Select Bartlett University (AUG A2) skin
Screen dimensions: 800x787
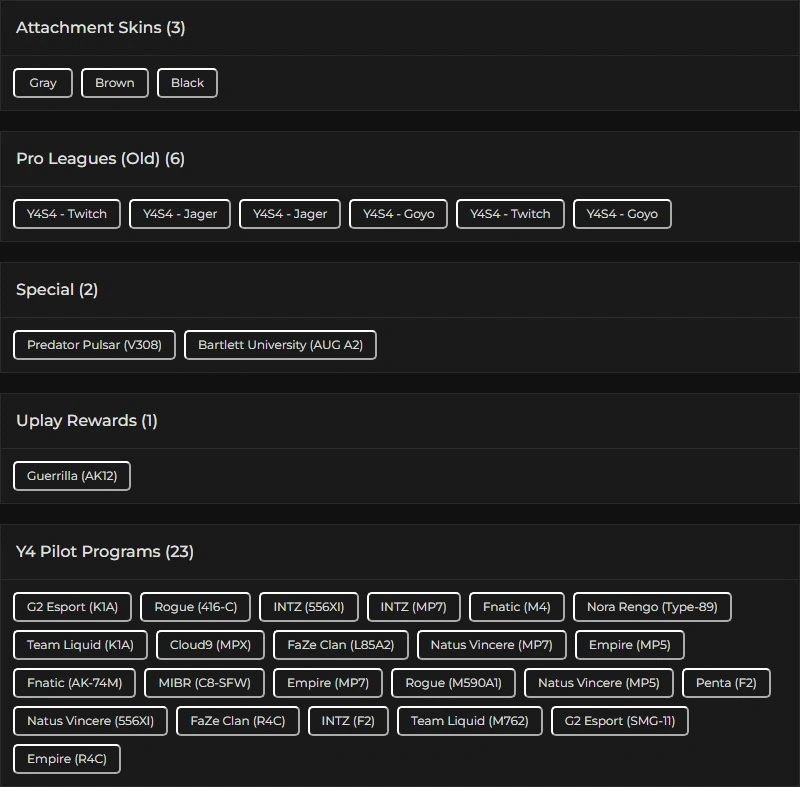[x=280, y=345]
